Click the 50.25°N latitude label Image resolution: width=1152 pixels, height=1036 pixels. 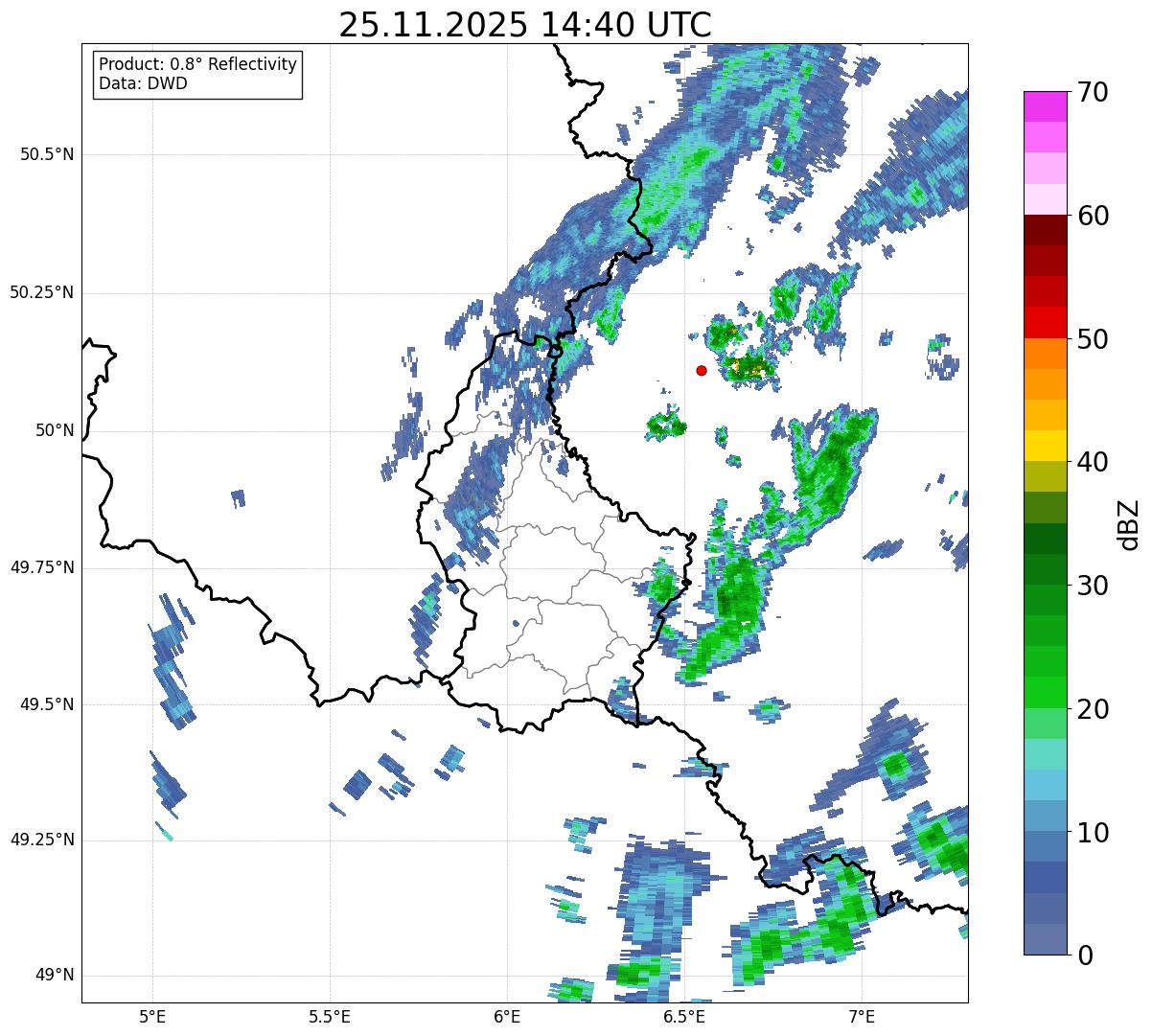pos(41,292)
